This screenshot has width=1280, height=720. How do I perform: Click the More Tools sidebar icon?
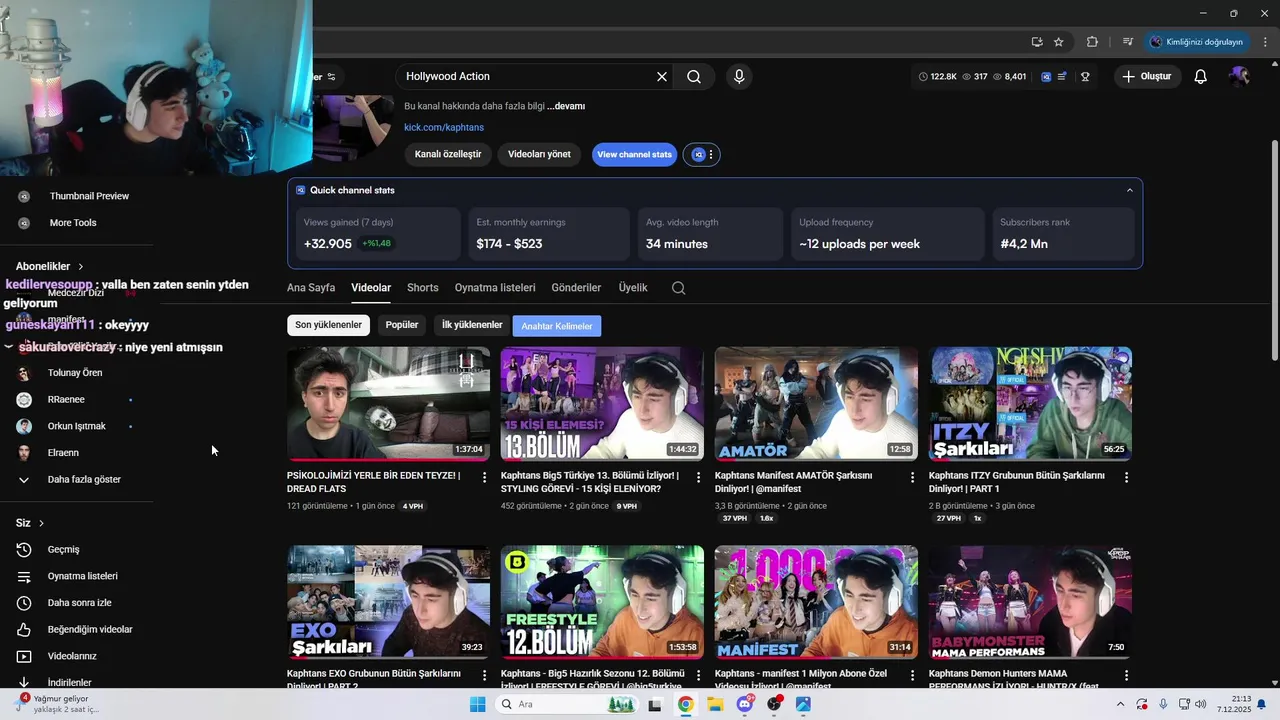(24, 223)
